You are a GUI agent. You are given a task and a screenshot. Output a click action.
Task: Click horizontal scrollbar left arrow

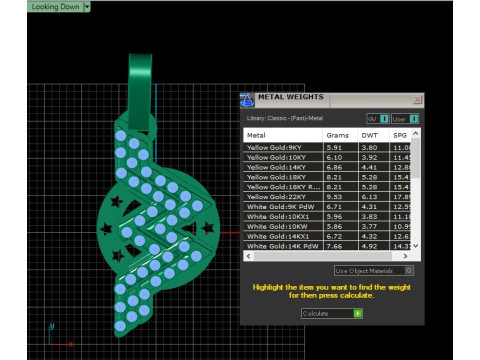248,256
